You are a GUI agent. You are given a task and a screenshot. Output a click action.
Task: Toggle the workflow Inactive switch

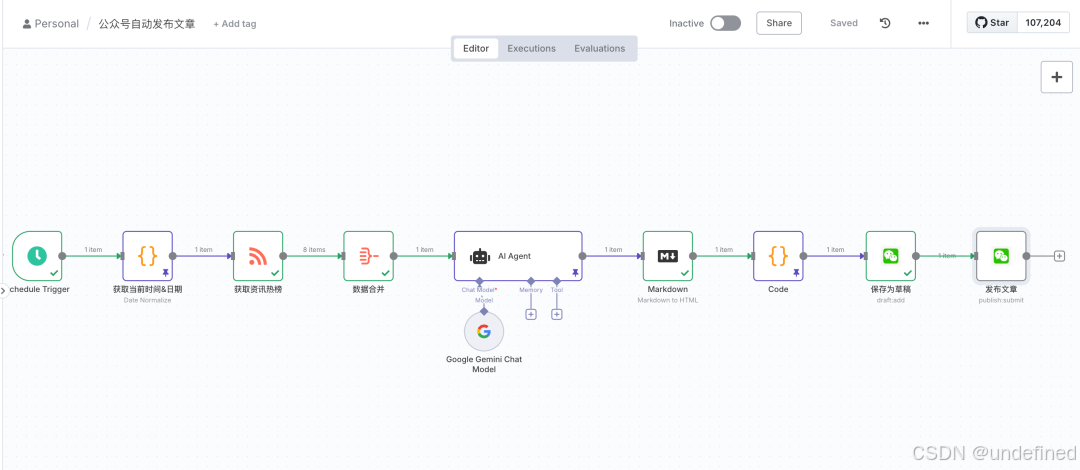coord(725,23)
